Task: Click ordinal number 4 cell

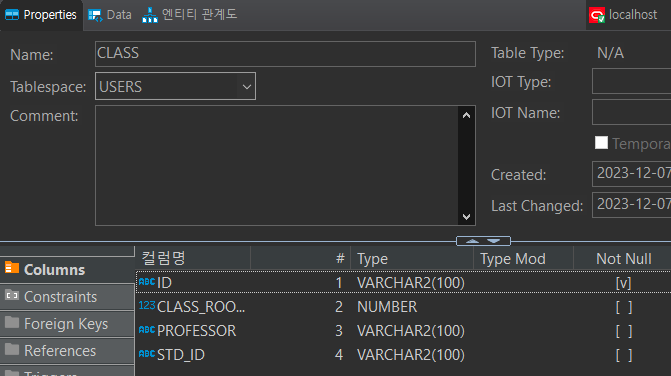Action: point(339,355)
